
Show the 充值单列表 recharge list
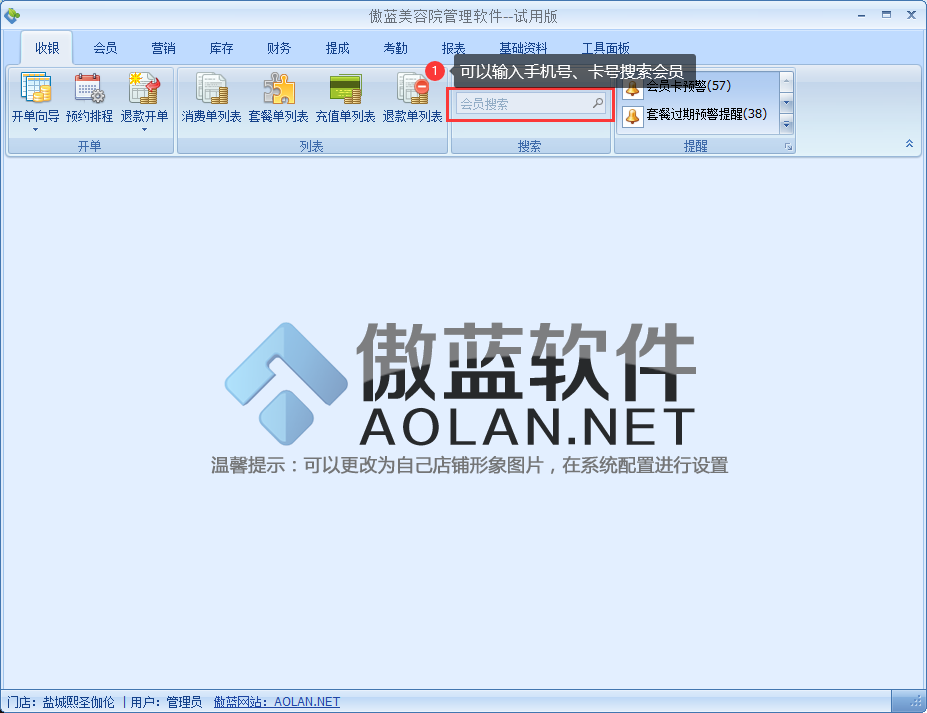coord(345,98)
